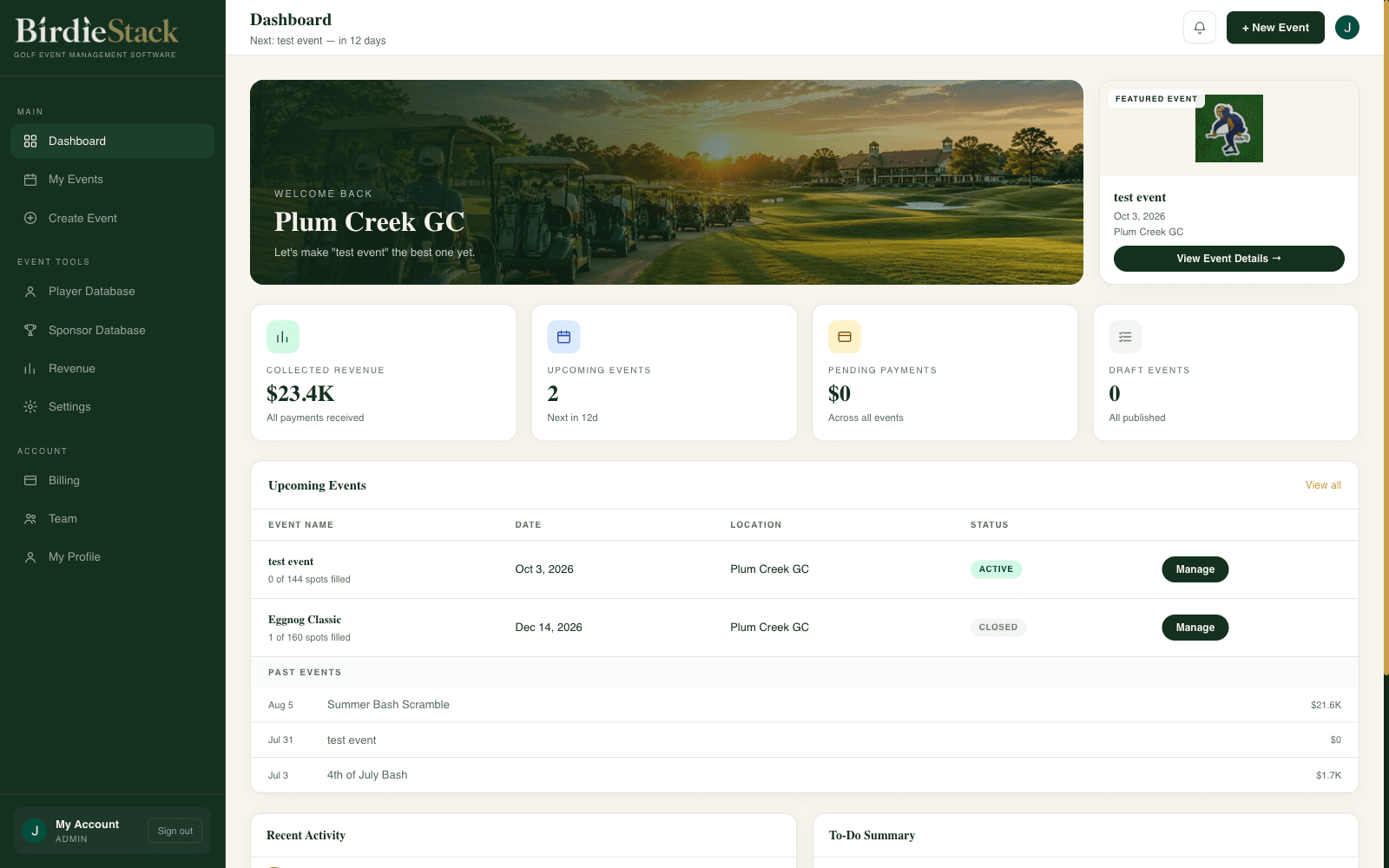Click the CLOSED status badge
The image size is (1389, 868).
(998, 628)
